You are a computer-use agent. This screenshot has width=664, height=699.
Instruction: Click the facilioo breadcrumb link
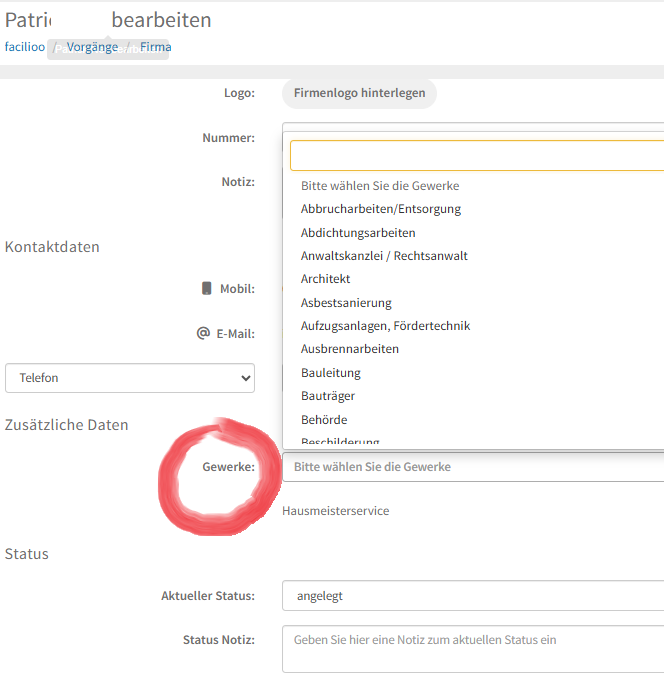click(24, 47)
